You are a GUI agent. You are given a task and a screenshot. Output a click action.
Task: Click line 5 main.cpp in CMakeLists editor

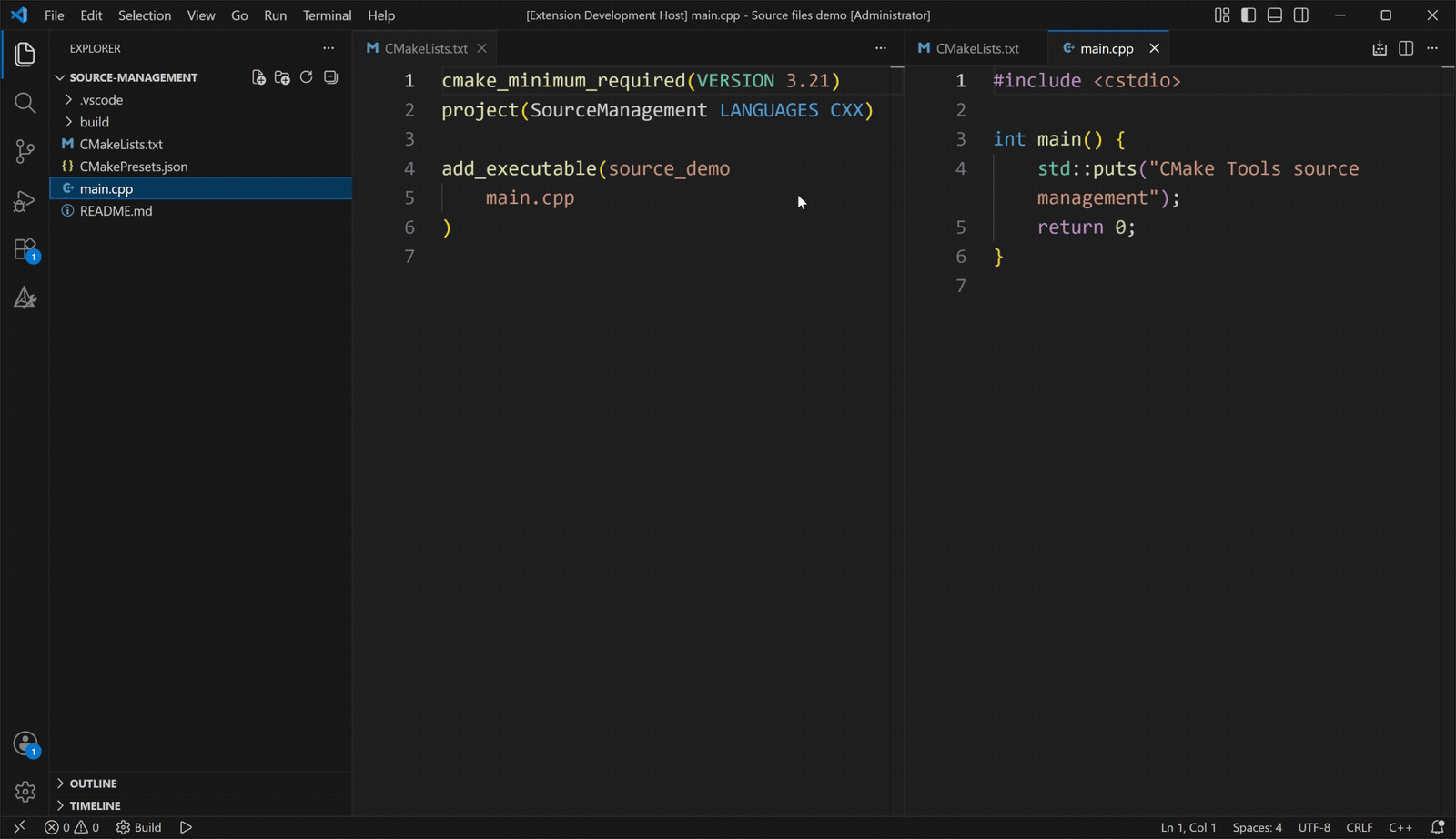click(x=530, y=197)
